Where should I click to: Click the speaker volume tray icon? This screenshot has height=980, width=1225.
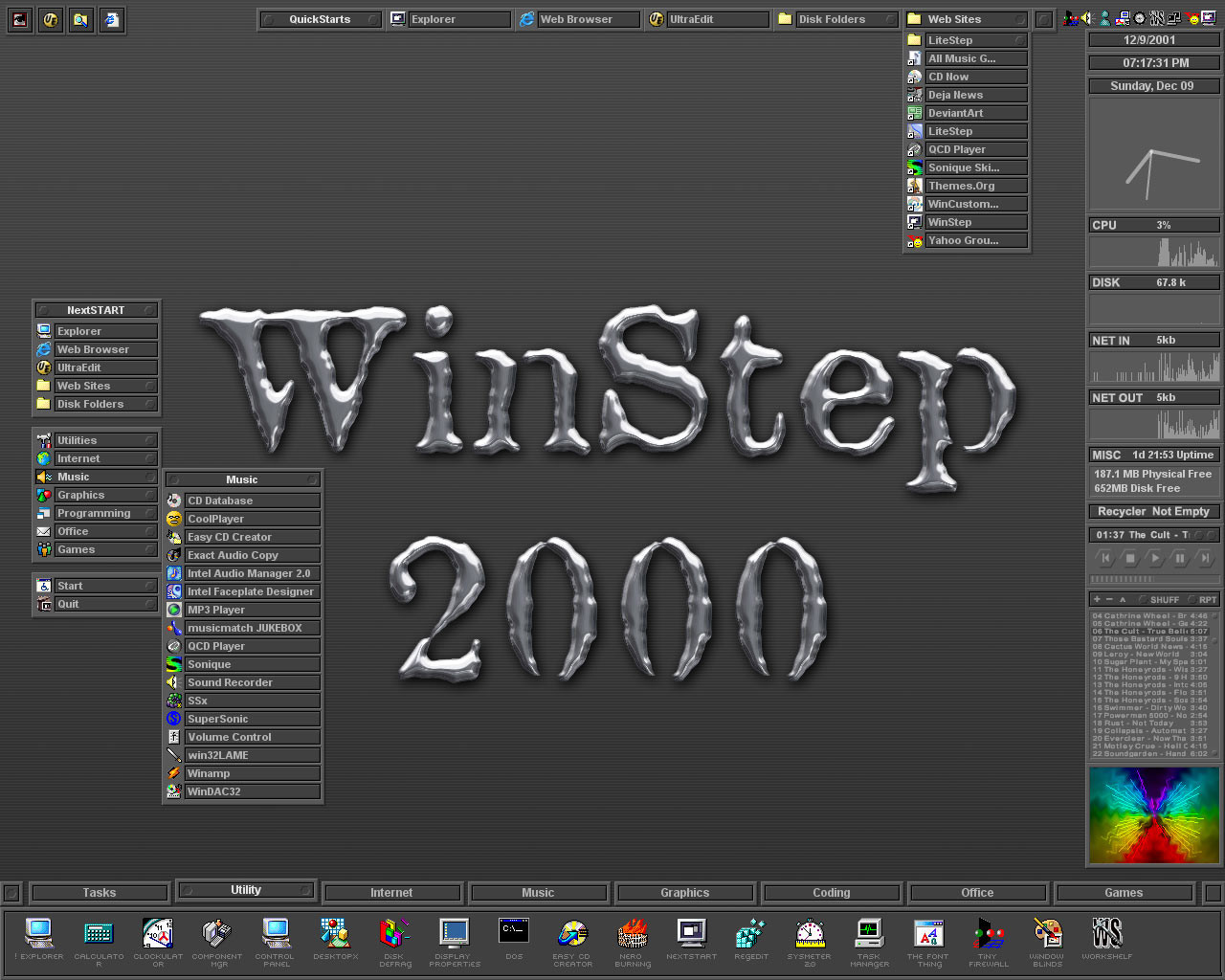point(1086,18)
